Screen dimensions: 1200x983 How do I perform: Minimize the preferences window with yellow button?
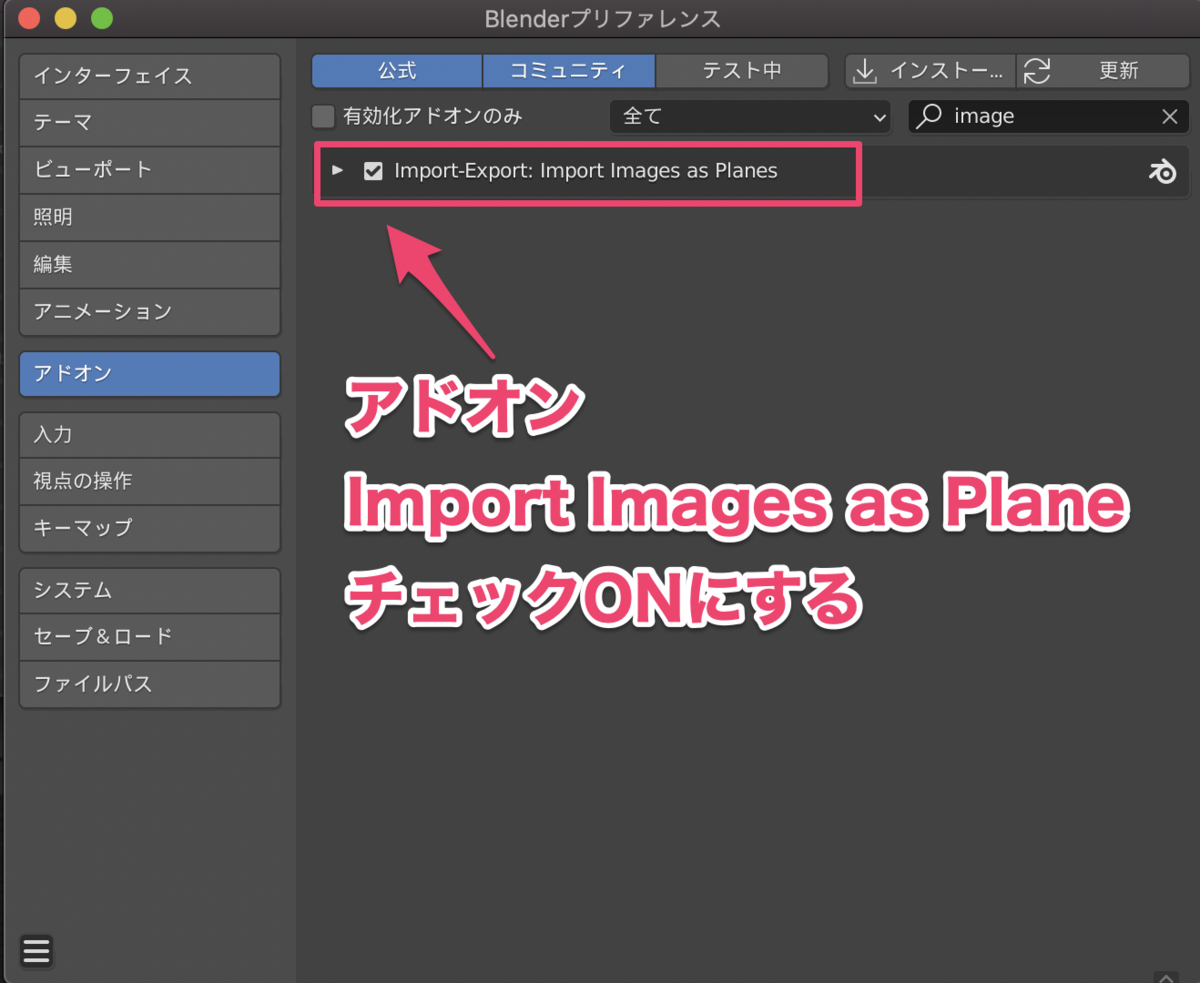click(x=65, y=18)
